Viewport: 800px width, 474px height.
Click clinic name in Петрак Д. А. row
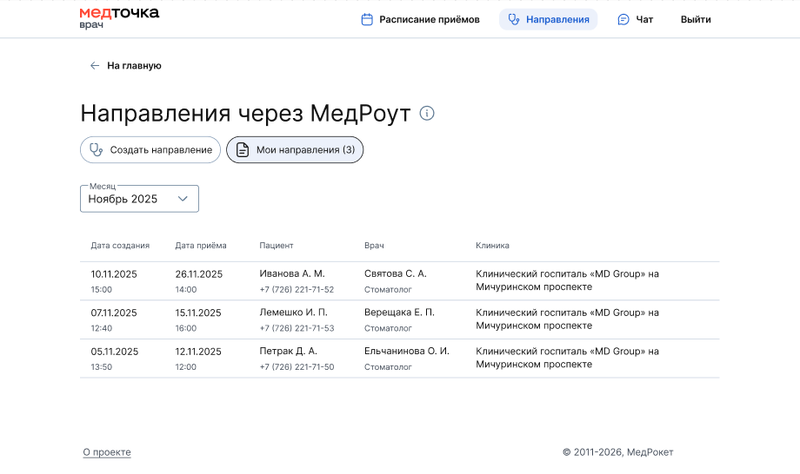[567, 358]
